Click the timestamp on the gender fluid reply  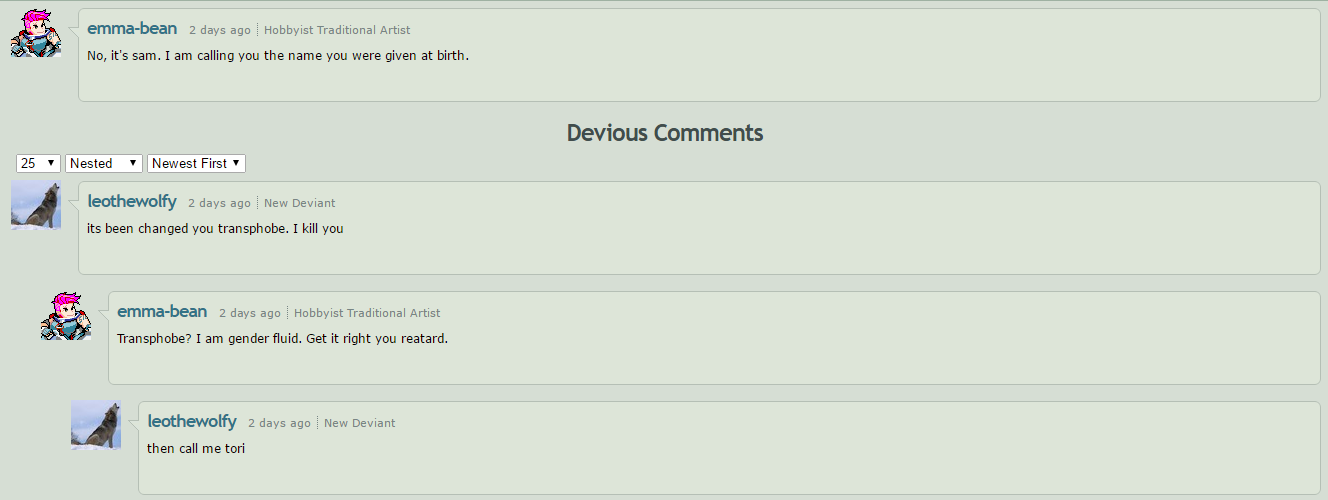[x=250, y=313]
